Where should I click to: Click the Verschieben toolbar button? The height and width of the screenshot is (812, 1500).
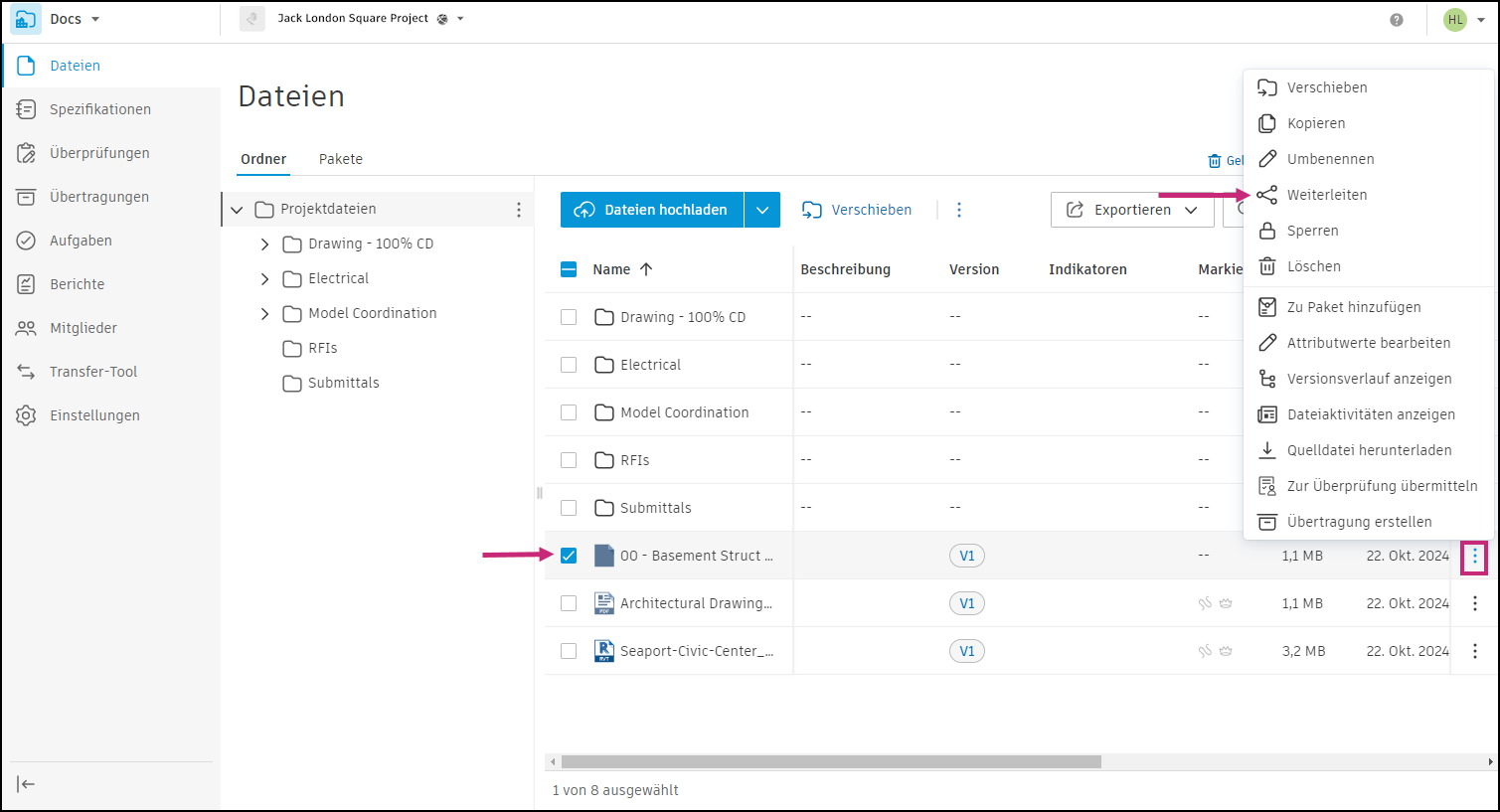pyautogui.click(x=857, y=210)
